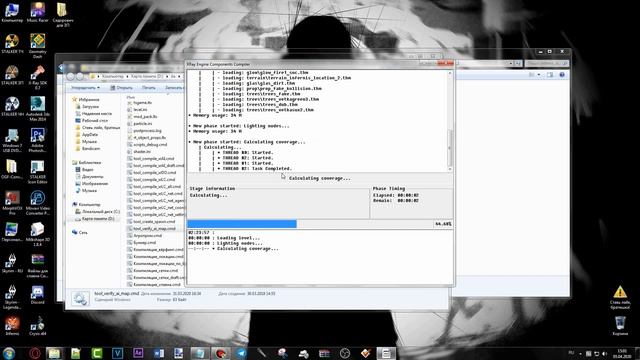This screenshot has width=640, height=360.
Task: Open the Inferno desktop shortcut
Action: 12,326
